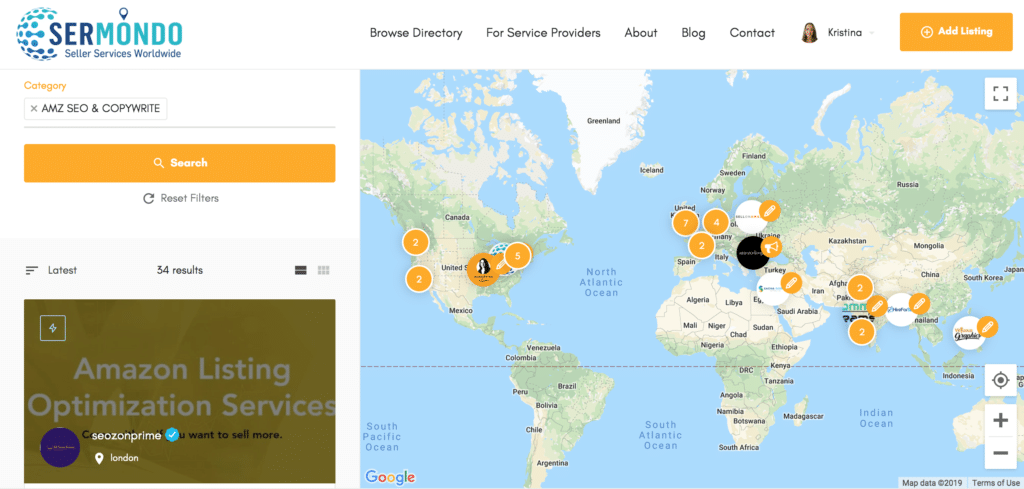Reset Filters in the search panel

tap(181, 198)
